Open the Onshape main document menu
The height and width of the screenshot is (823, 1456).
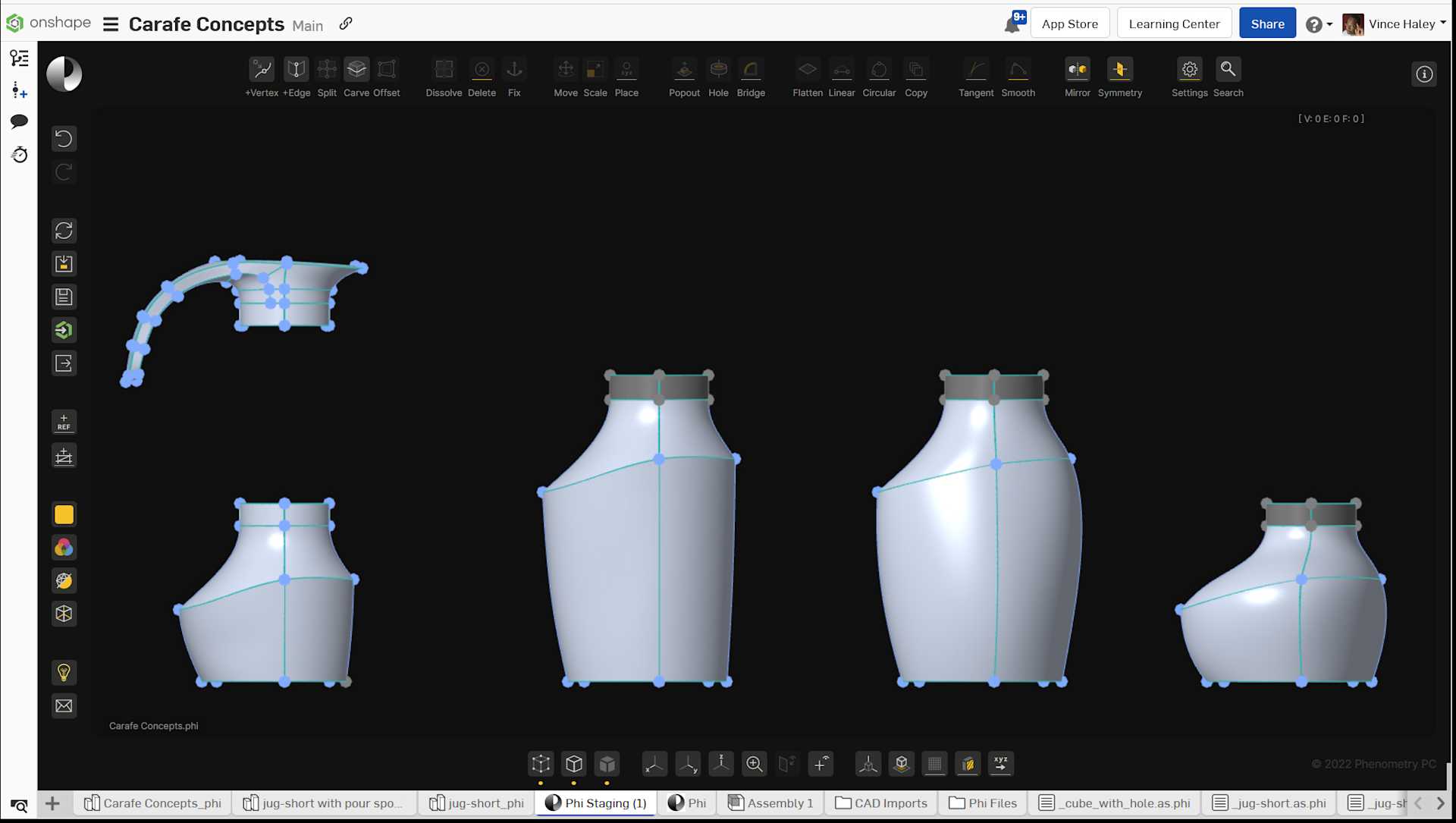tap(111, 24)
